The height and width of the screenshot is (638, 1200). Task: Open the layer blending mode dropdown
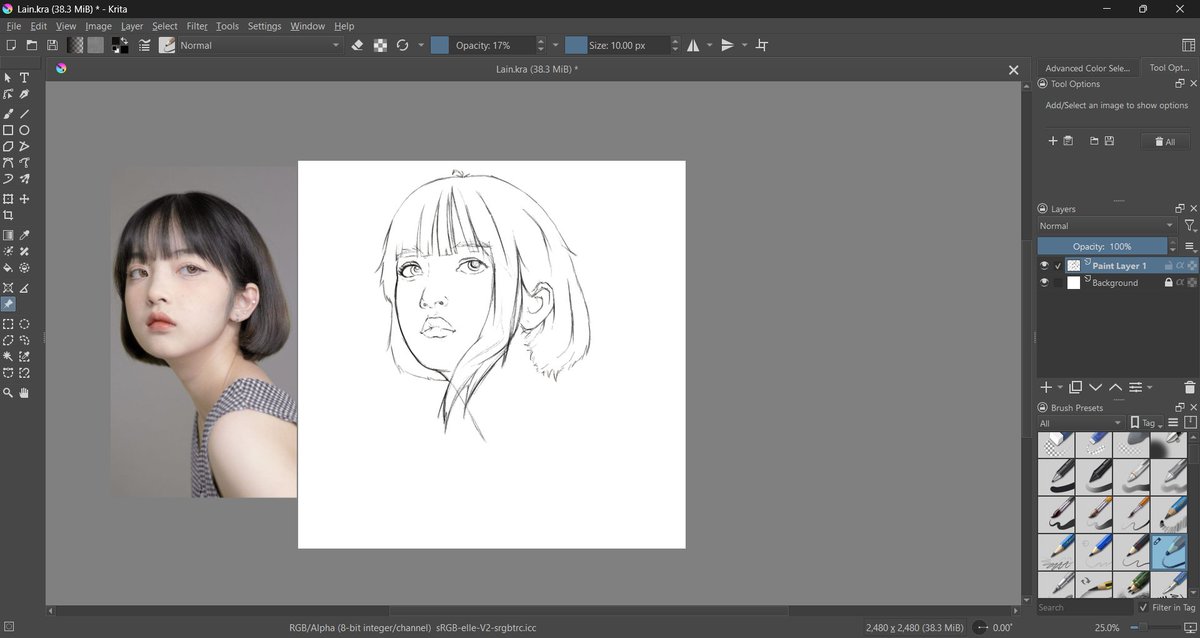[1107, 226]
